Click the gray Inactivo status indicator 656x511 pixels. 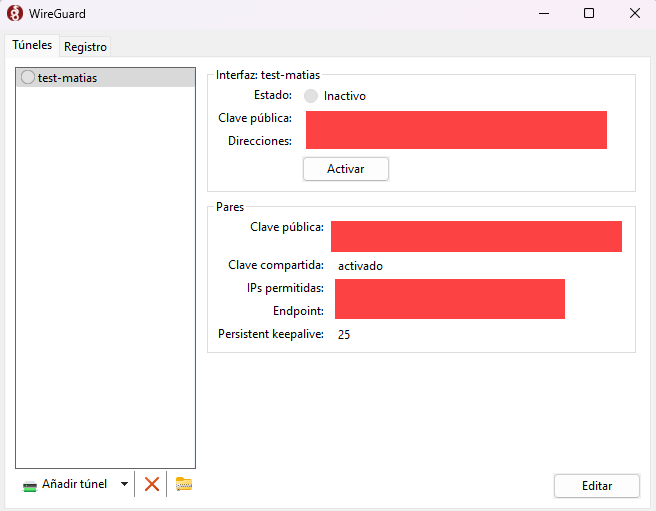coord(311,96)
